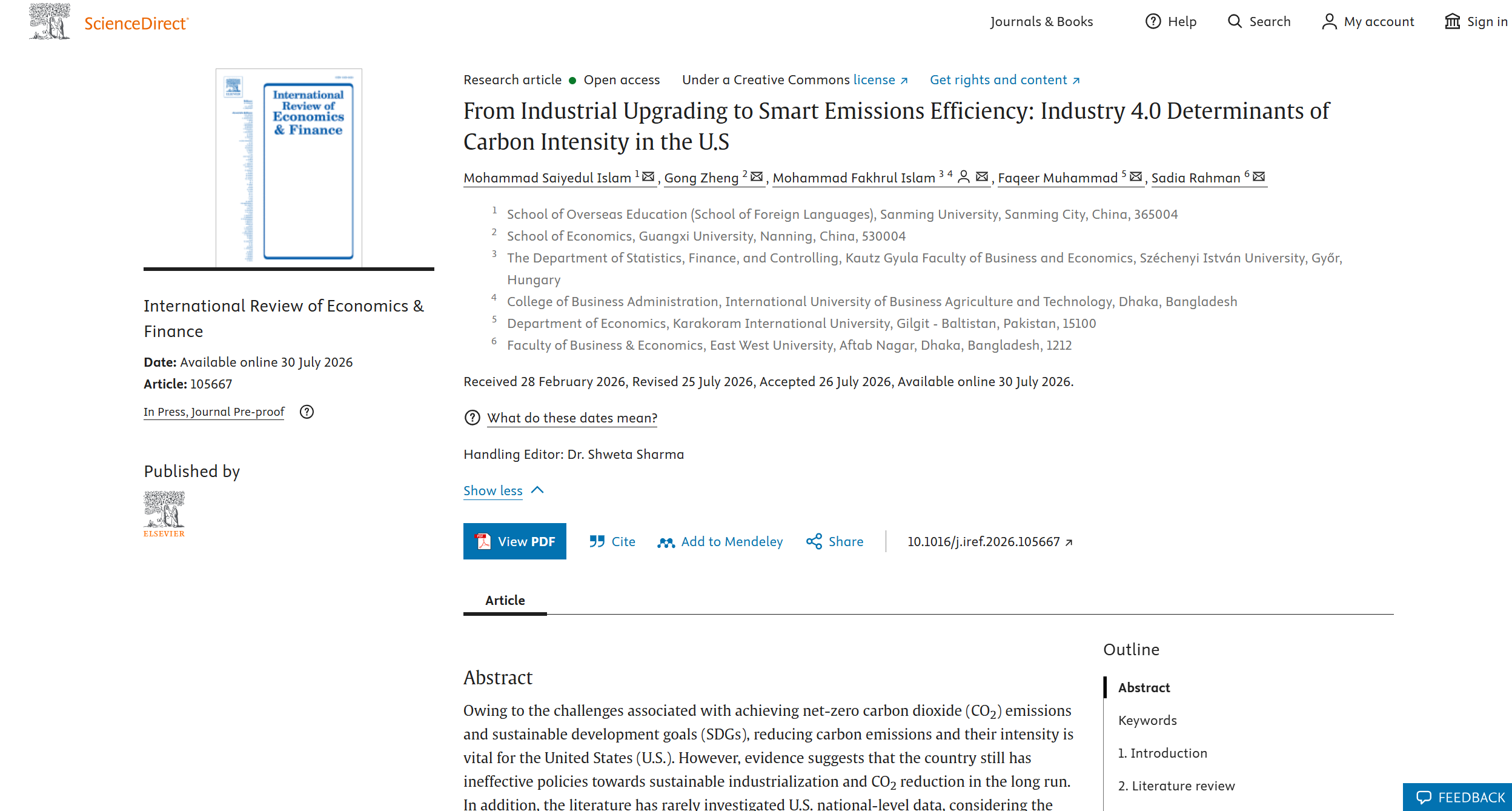Click envelope icon next to Gong Zheng
This screenshot has height=811, width=1512.
[757, 176]
